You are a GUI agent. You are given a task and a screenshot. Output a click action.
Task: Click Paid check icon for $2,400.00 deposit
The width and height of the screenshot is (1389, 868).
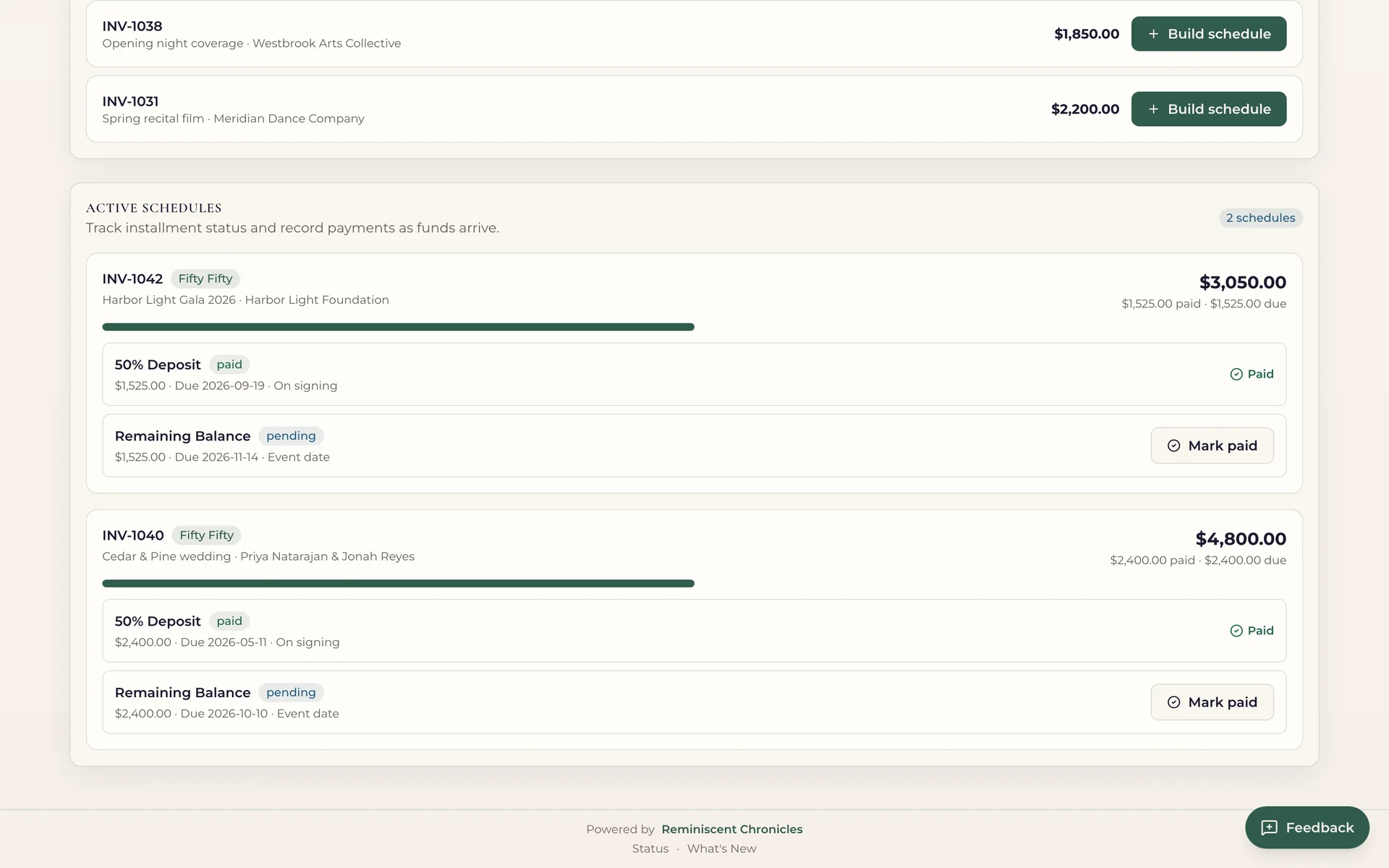(1236, 631)
